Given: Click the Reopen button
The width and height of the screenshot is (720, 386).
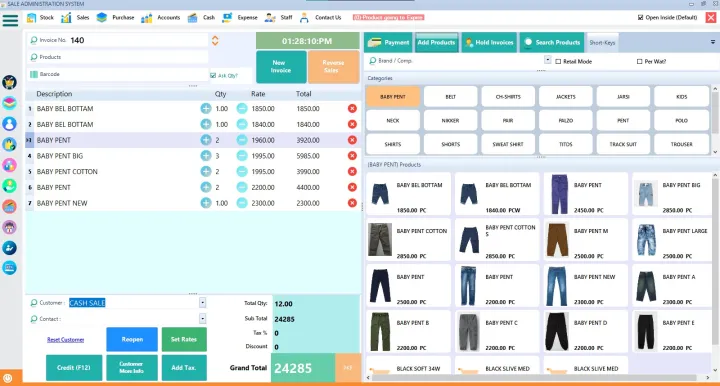Looking at the screenshot, I should coord(132,339).
